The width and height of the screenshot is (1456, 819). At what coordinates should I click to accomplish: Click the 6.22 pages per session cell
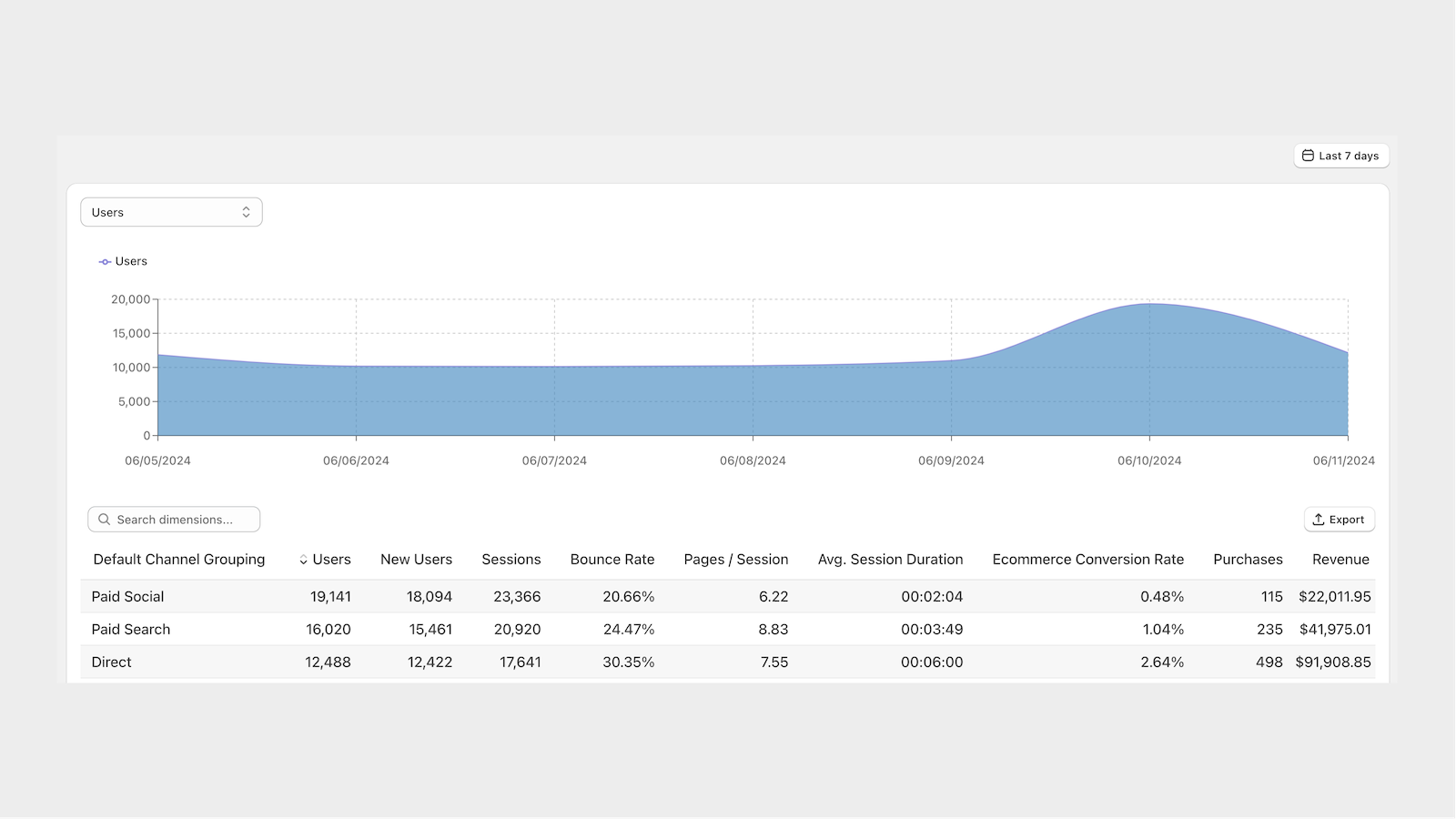773,597
